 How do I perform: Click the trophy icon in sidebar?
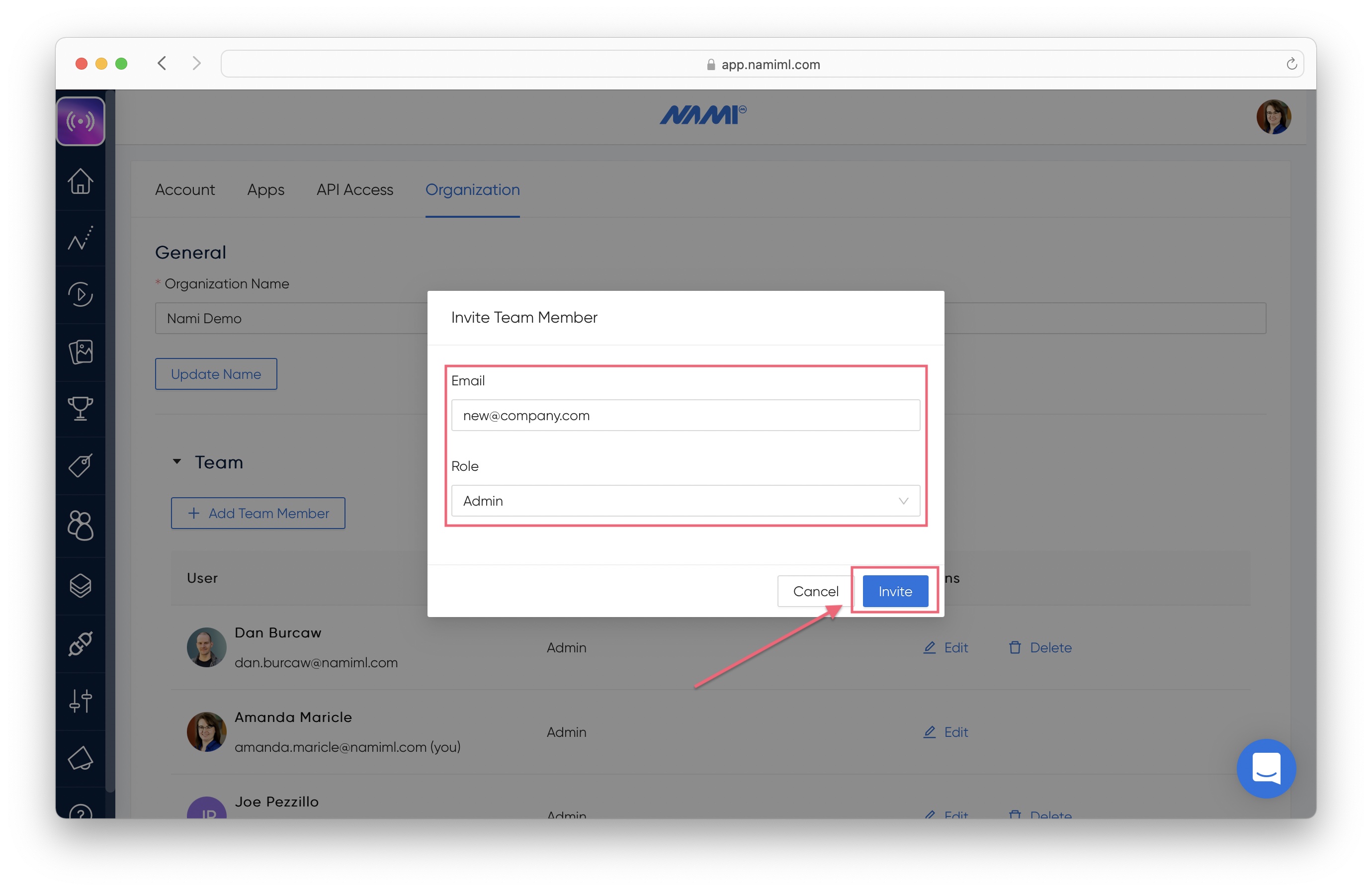pos(80,408)
